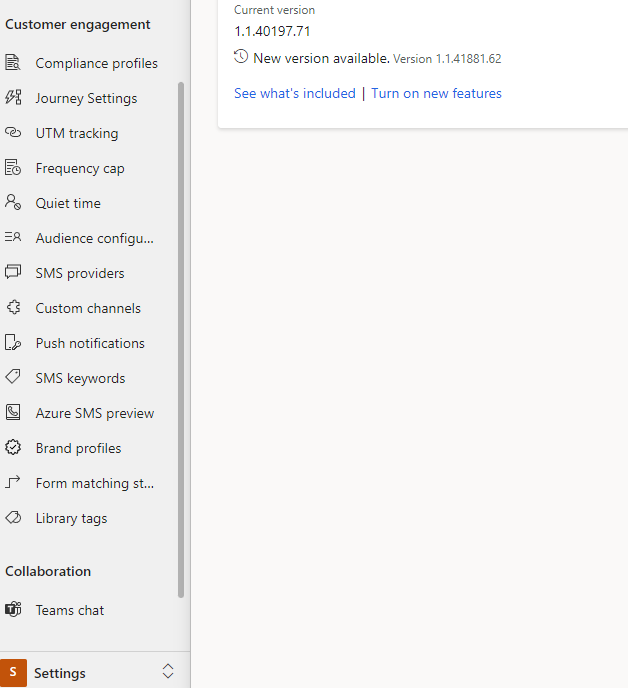Click the orange Settings area badge
Image resolution: width=628 pixels, height=688 pixels.
coord(13,672)
